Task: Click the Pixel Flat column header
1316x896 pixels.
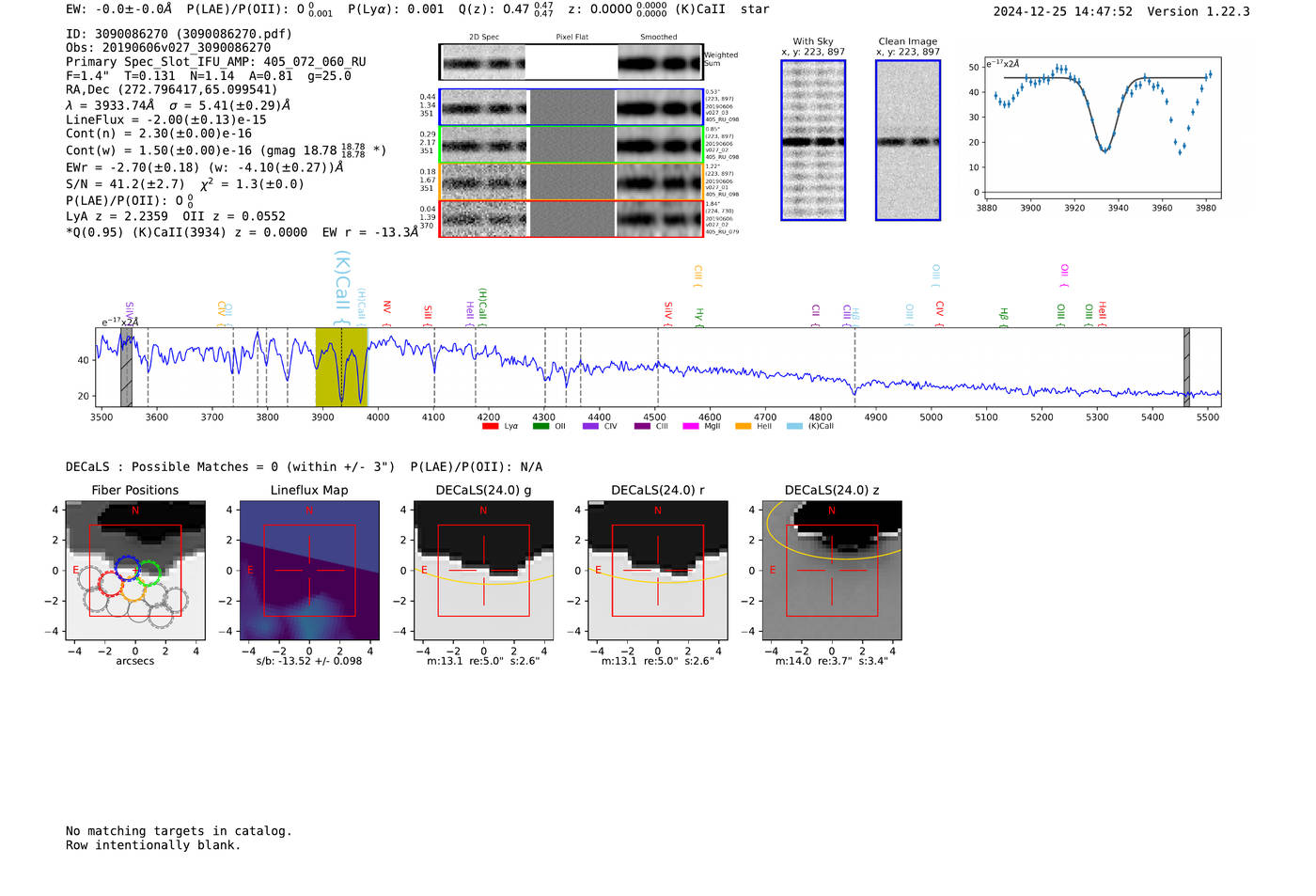Action: (x=572, y=38)
